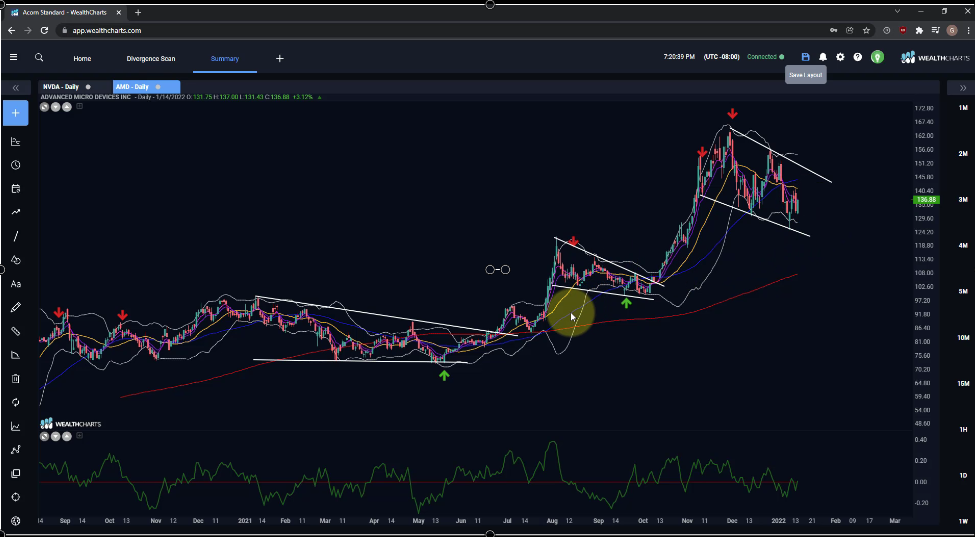This screenshot has width=975, height=537.
Task: Switch to the NVDA - Daily chart tab
Action: tap(61, 87)
